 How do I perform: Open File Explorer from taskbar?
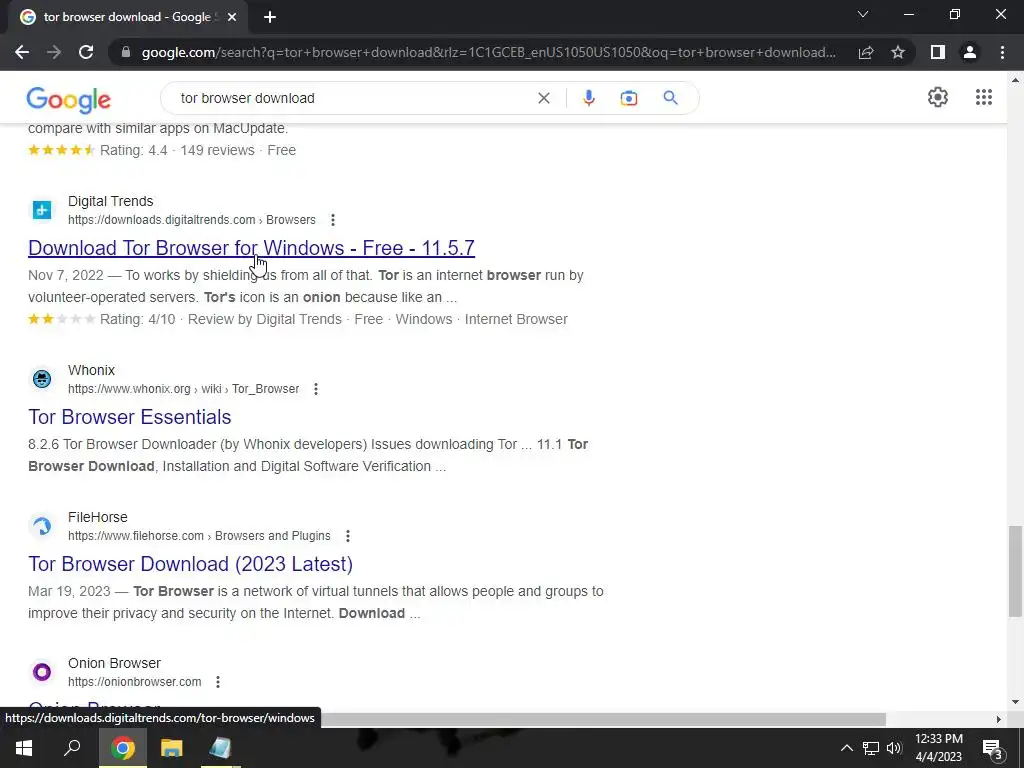pyautogui.click(x=171, y=748)
